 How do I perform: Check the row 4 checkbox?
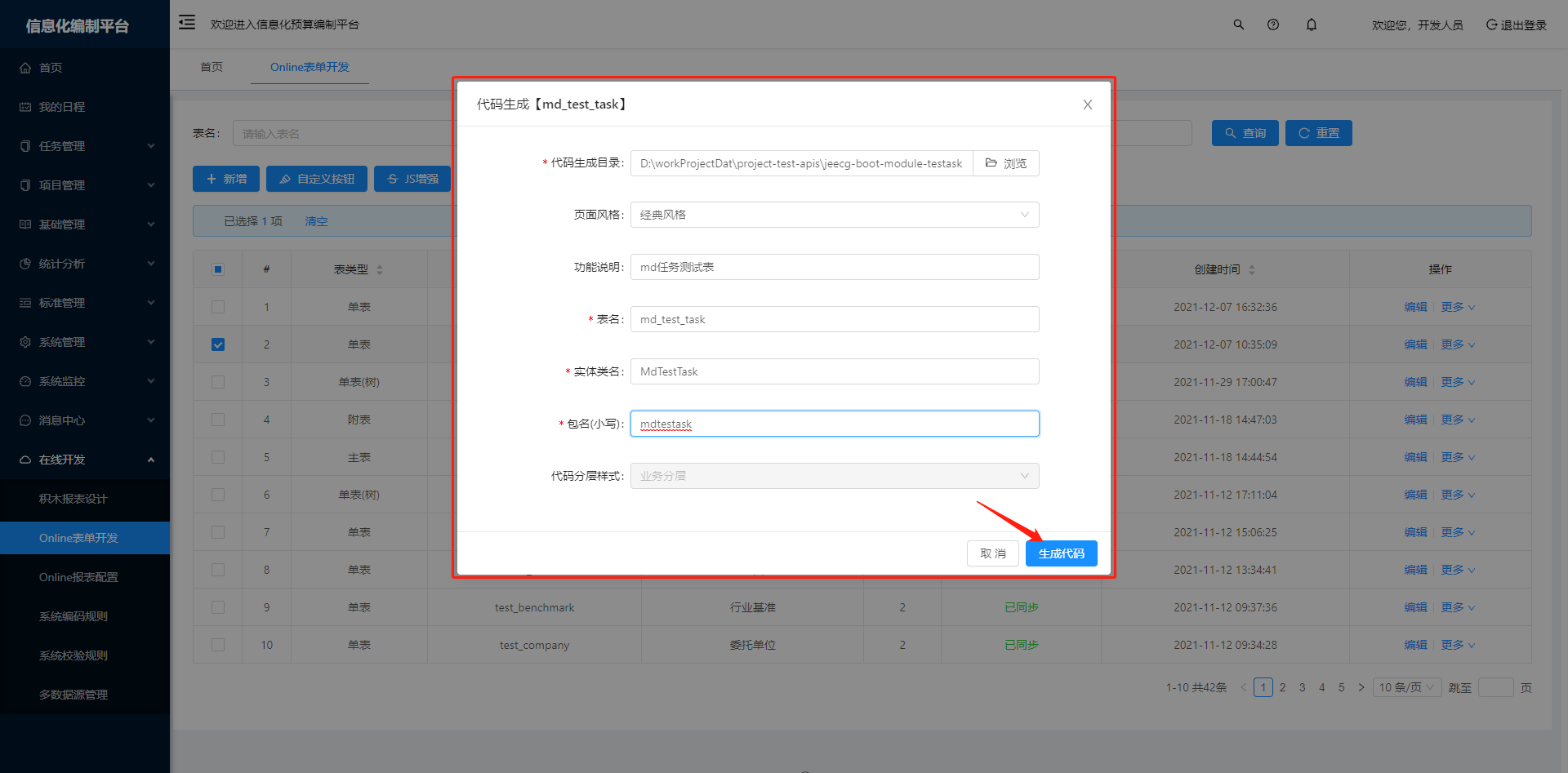(x=218, y=420)
